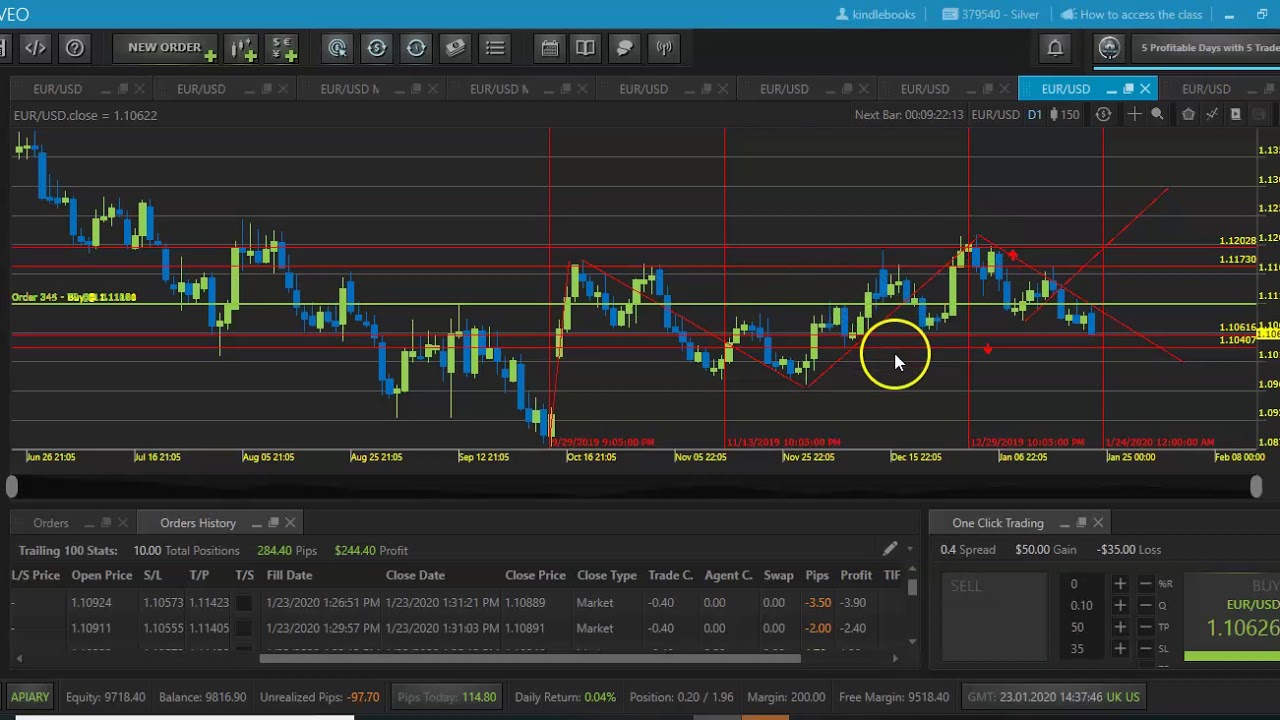Screen dimensions: 1280x720
Task: Open How to access the class link
Action: click(x=1131, y=14)
